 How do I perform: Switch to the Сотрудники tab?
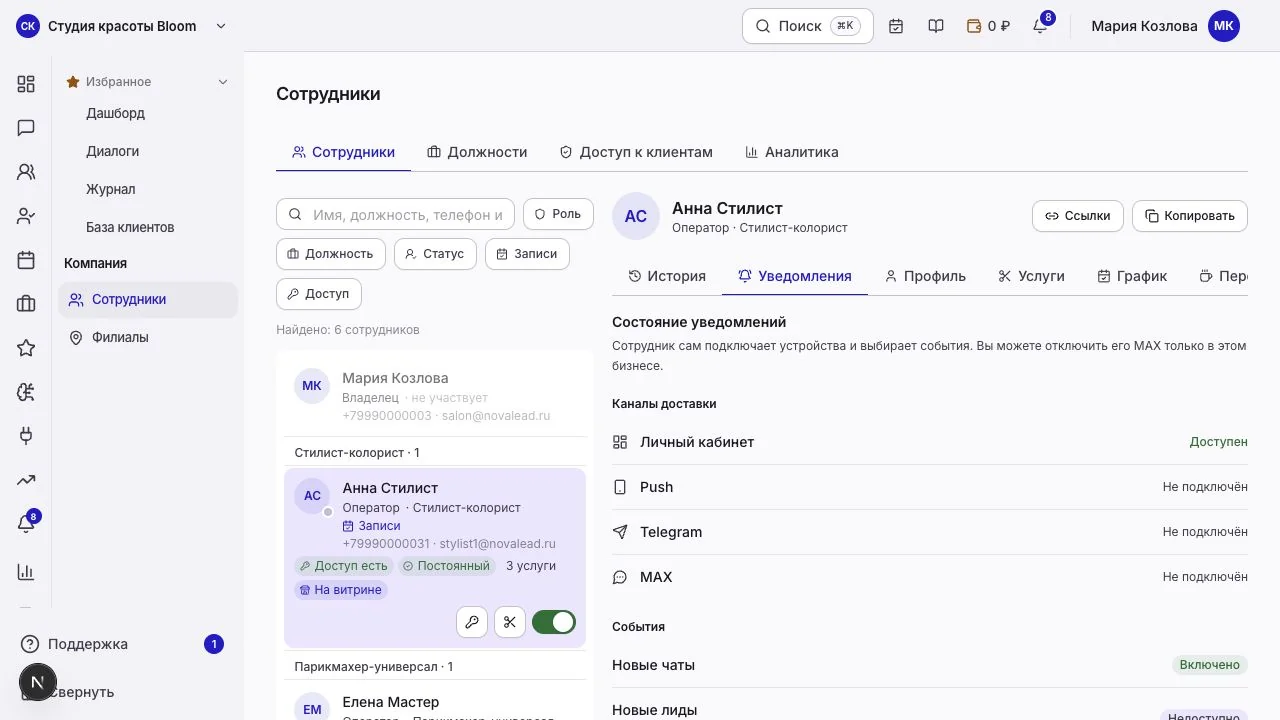pyautogui.click(x=343, y=152)
